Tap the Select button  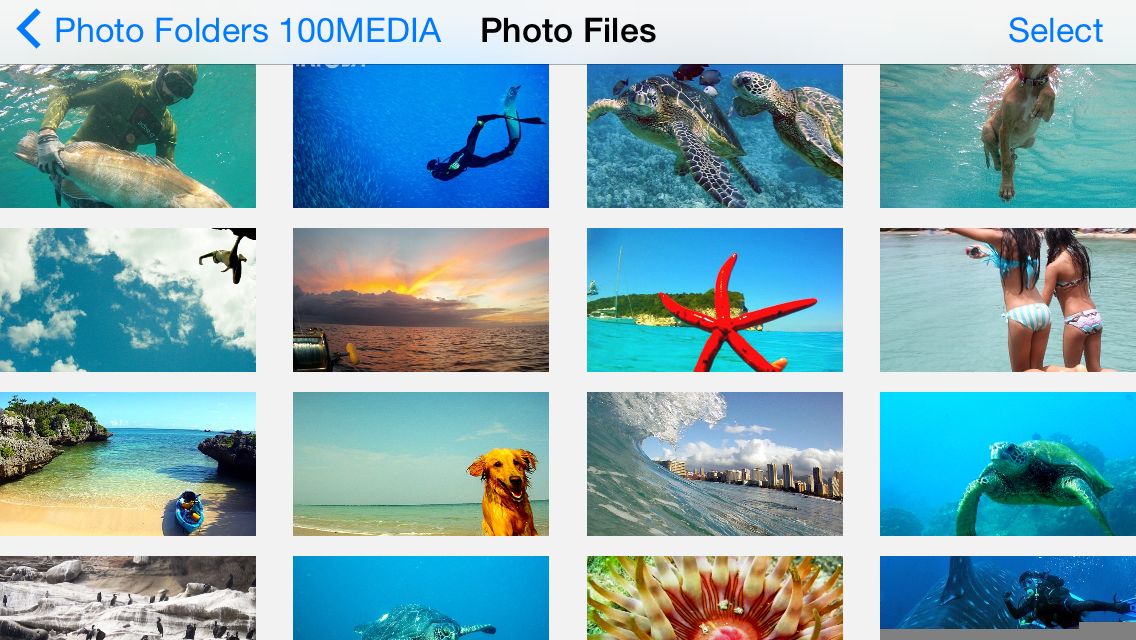pos(1055,30)
